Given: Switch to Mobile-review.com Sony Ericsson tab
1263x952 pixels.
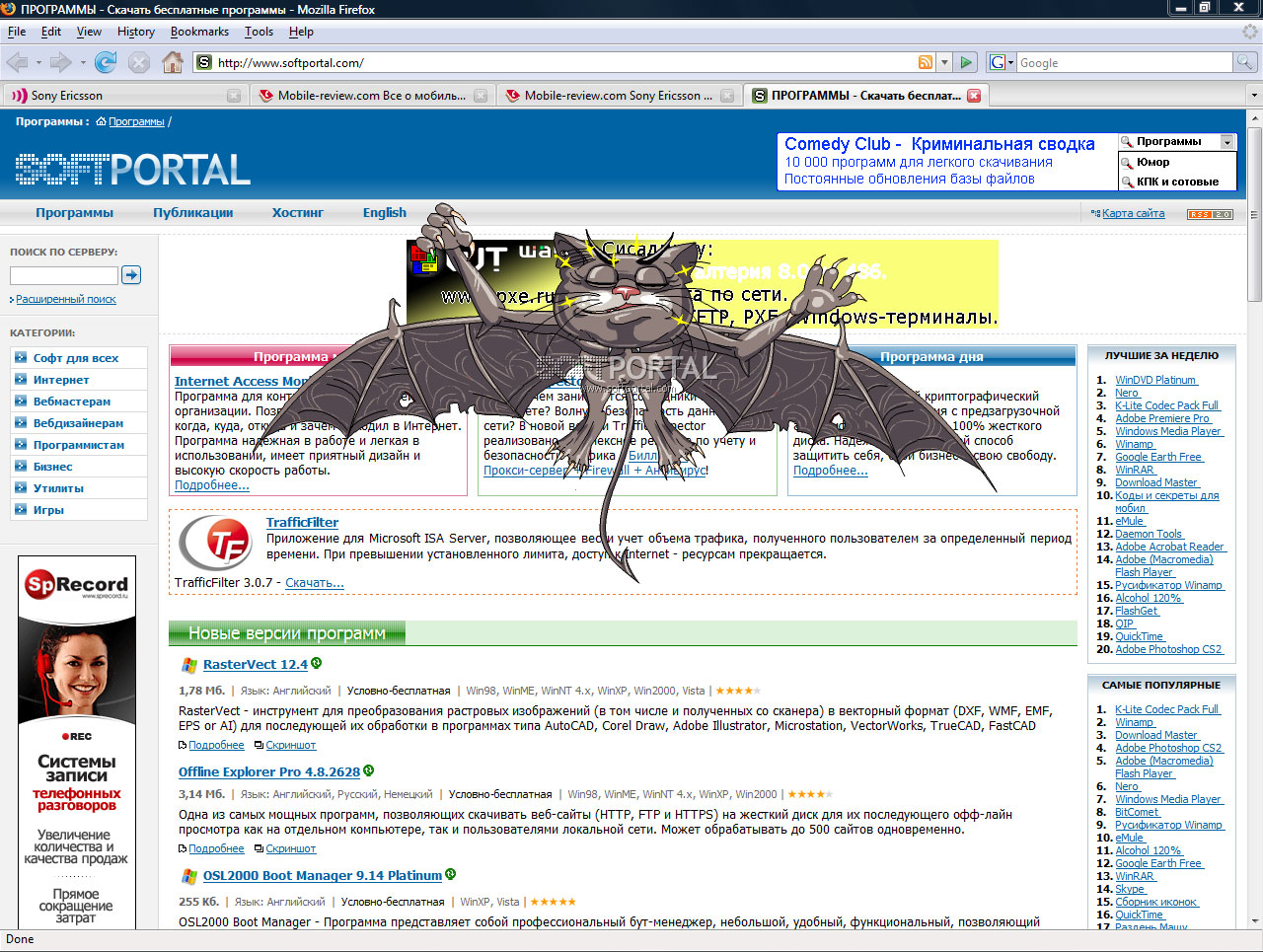Looking at the screenshot, I should (619, 96).
